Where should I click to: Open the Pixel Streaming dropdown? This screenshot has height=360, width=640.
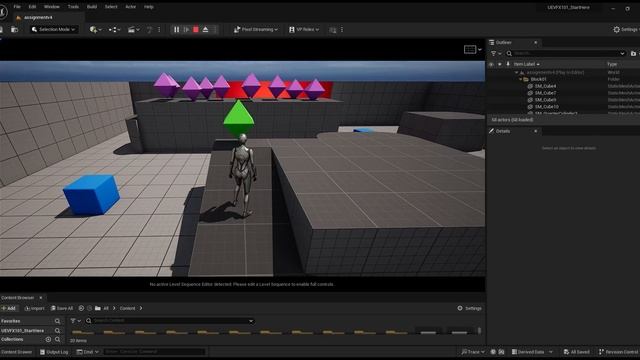click(256, 29)
